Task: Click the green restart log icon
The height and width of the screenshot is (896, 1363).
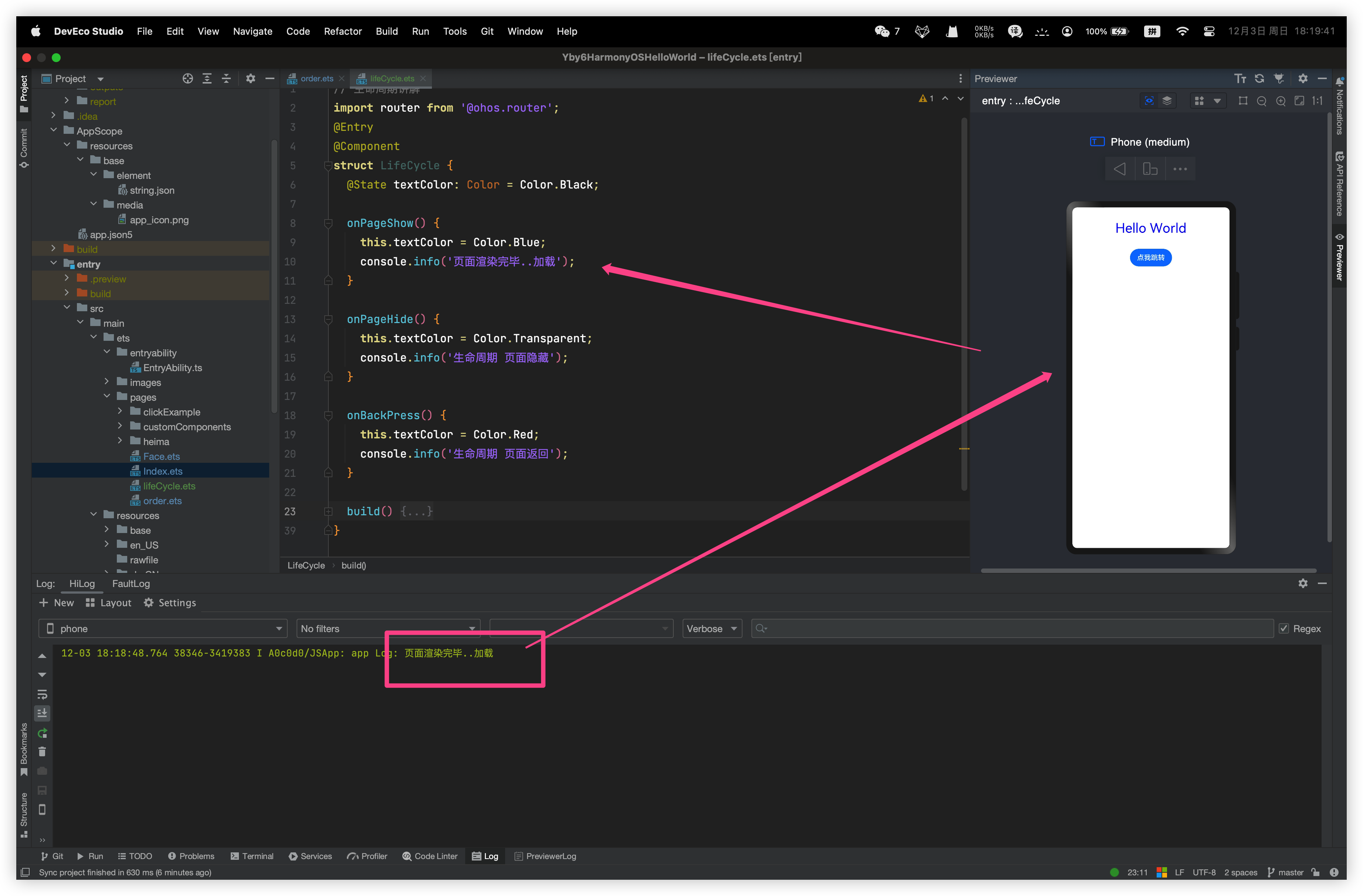Action: pos(43,733)
